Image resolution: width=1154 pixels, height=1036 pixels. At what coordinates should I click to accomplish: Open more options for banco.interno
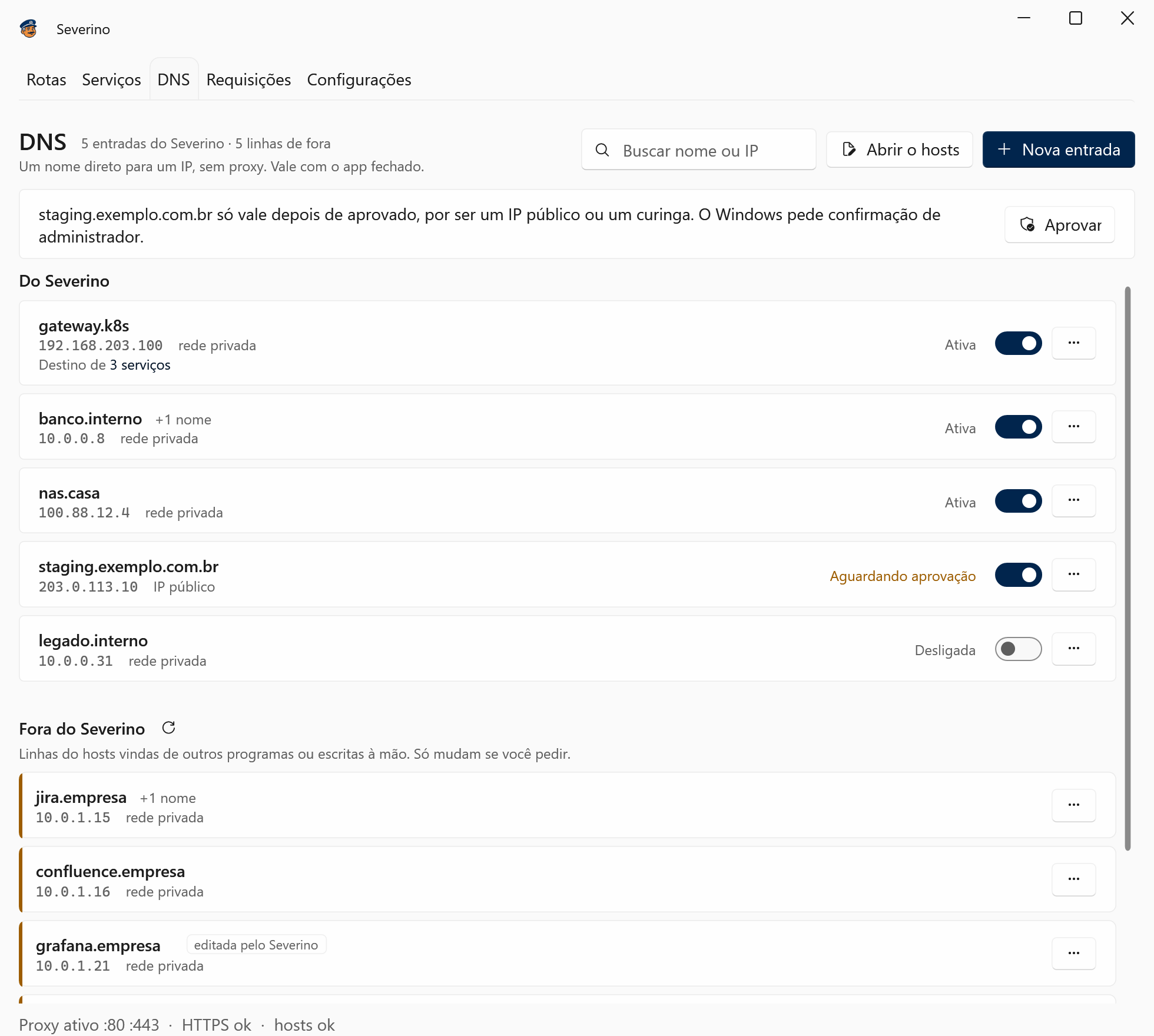[1073, 427]
